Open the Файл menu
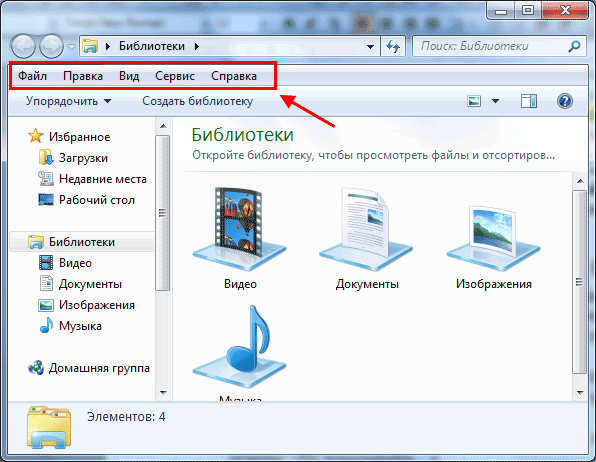This screenshot has height=462, width=596. (32, 76)
